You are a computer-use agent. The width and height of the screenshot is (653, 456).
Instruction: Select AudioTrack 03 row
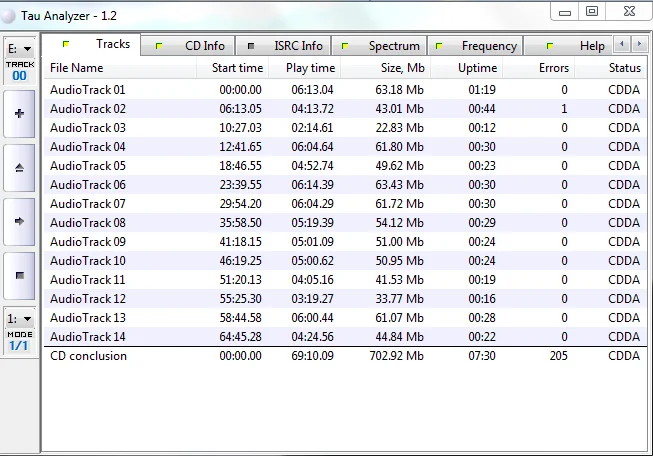pos(345,128)
